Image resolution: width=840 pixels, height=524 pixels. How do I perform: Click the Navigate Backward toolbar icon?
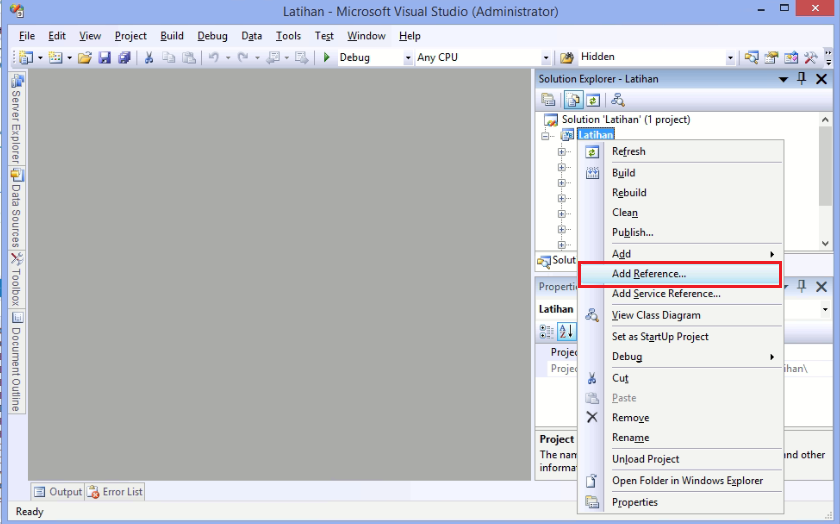click(x=273, y=57)
